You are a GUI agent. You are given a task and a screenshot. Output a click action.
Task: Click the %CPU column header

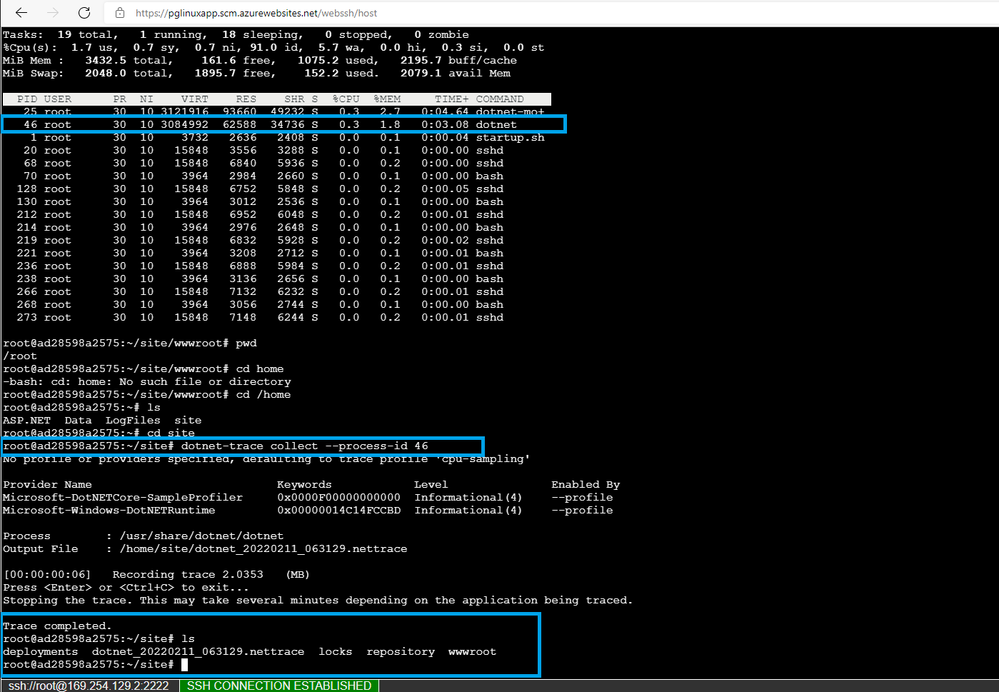[346, 99]
